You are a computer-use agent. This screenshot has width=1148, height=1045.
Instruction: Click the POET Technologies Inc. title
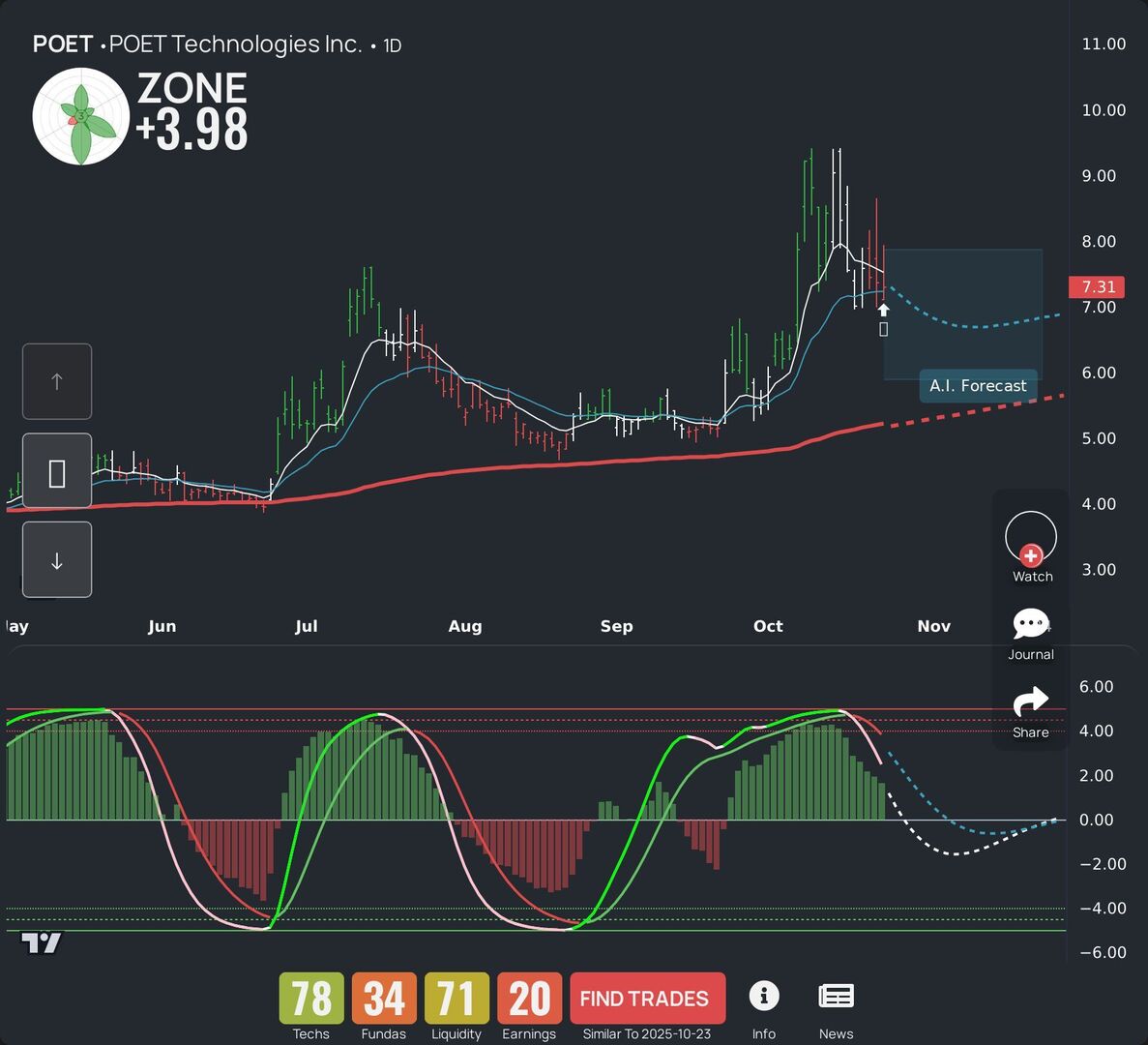tap(235, 45)
